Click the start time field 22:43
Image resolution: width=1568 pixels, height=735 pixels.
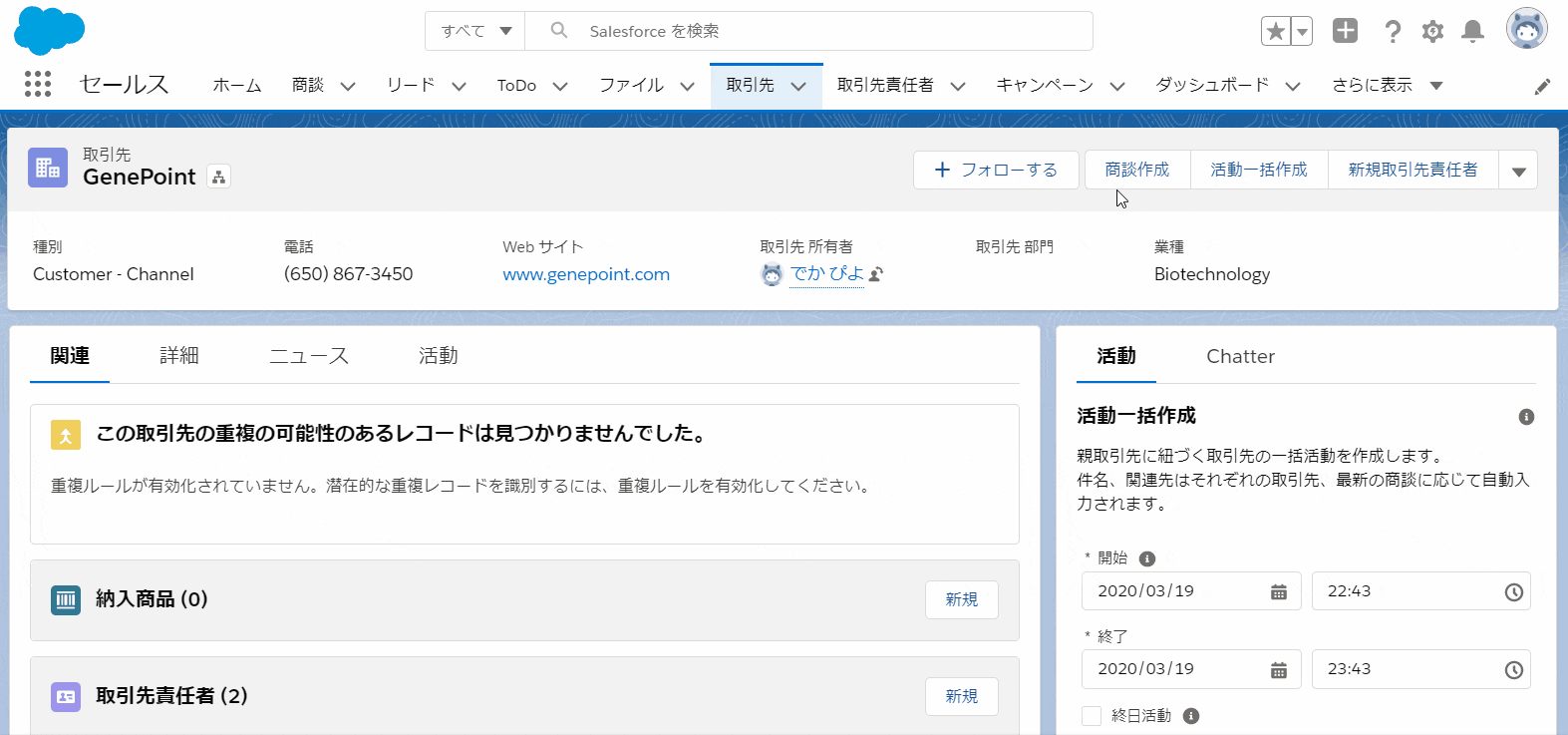1421,591
